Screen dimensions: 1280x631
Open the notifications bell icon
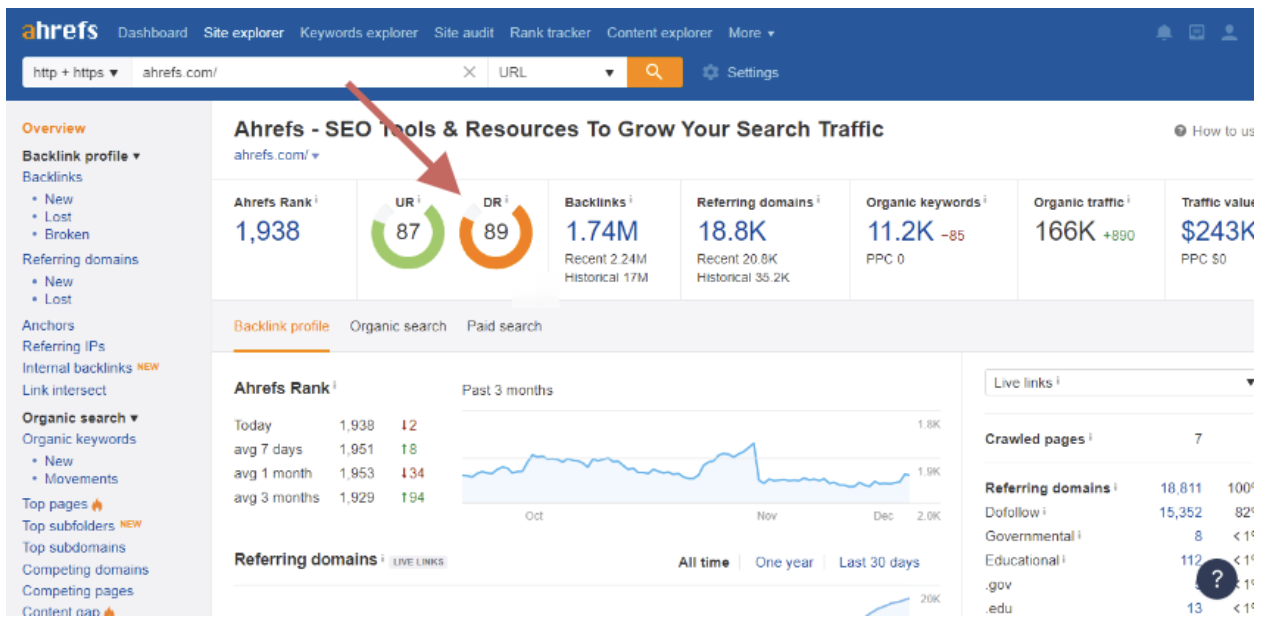click(x=1164, y=32)
